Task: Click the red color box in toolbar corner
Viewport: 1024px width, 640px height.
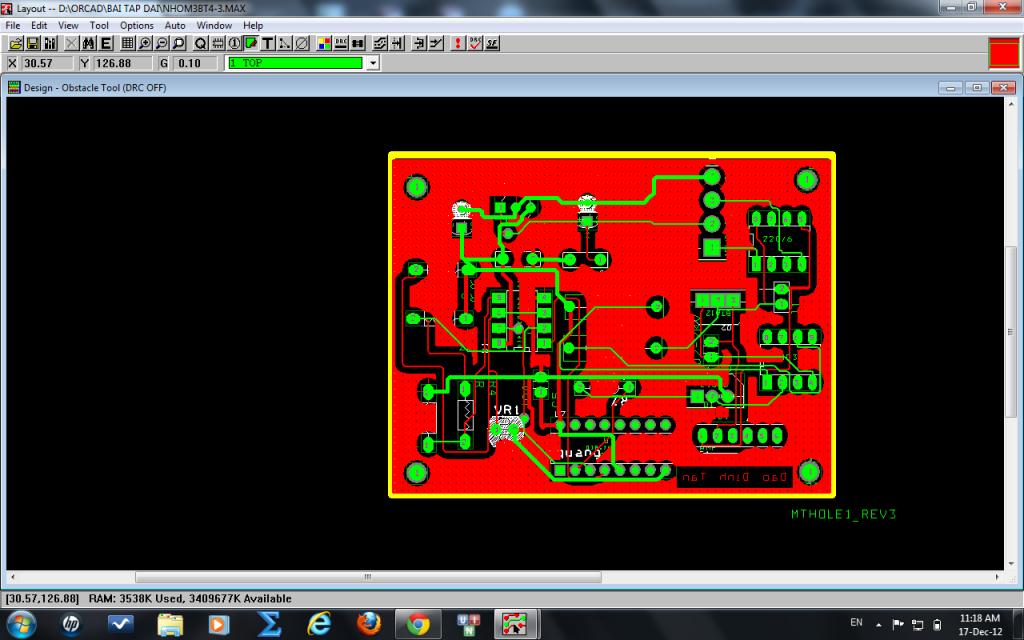Action: point(1003,52)
